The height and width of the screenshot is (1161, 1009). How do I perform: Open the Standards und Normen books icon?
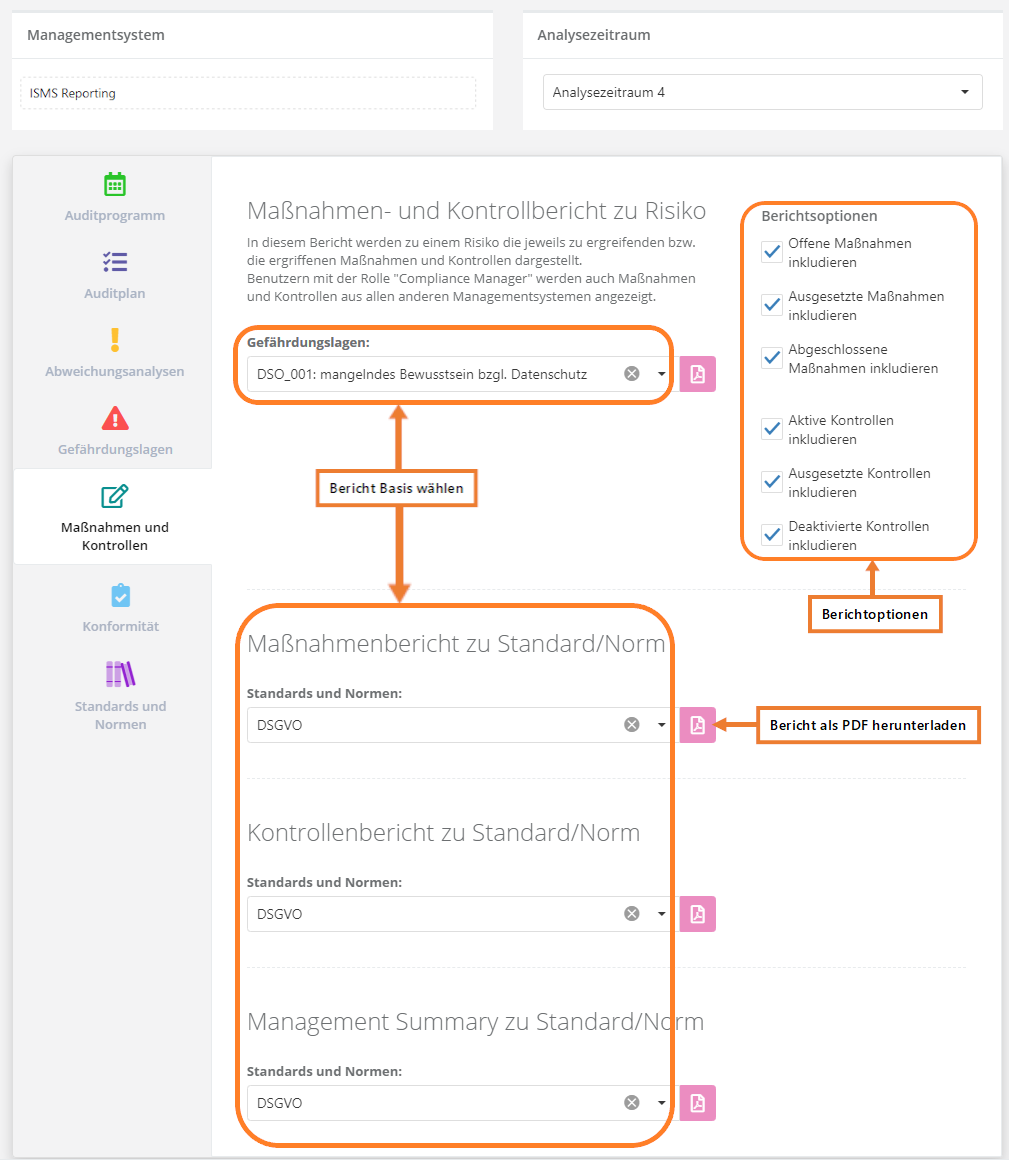pyautogui.click(x=120, y=674)
